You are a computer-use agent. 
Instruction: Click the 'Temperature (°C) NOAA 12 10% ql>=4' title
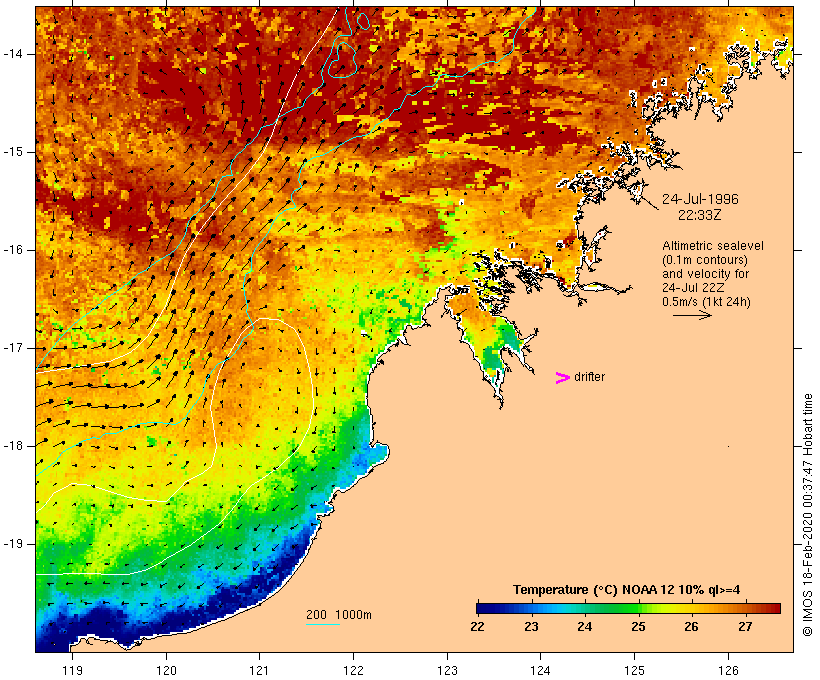626,590
